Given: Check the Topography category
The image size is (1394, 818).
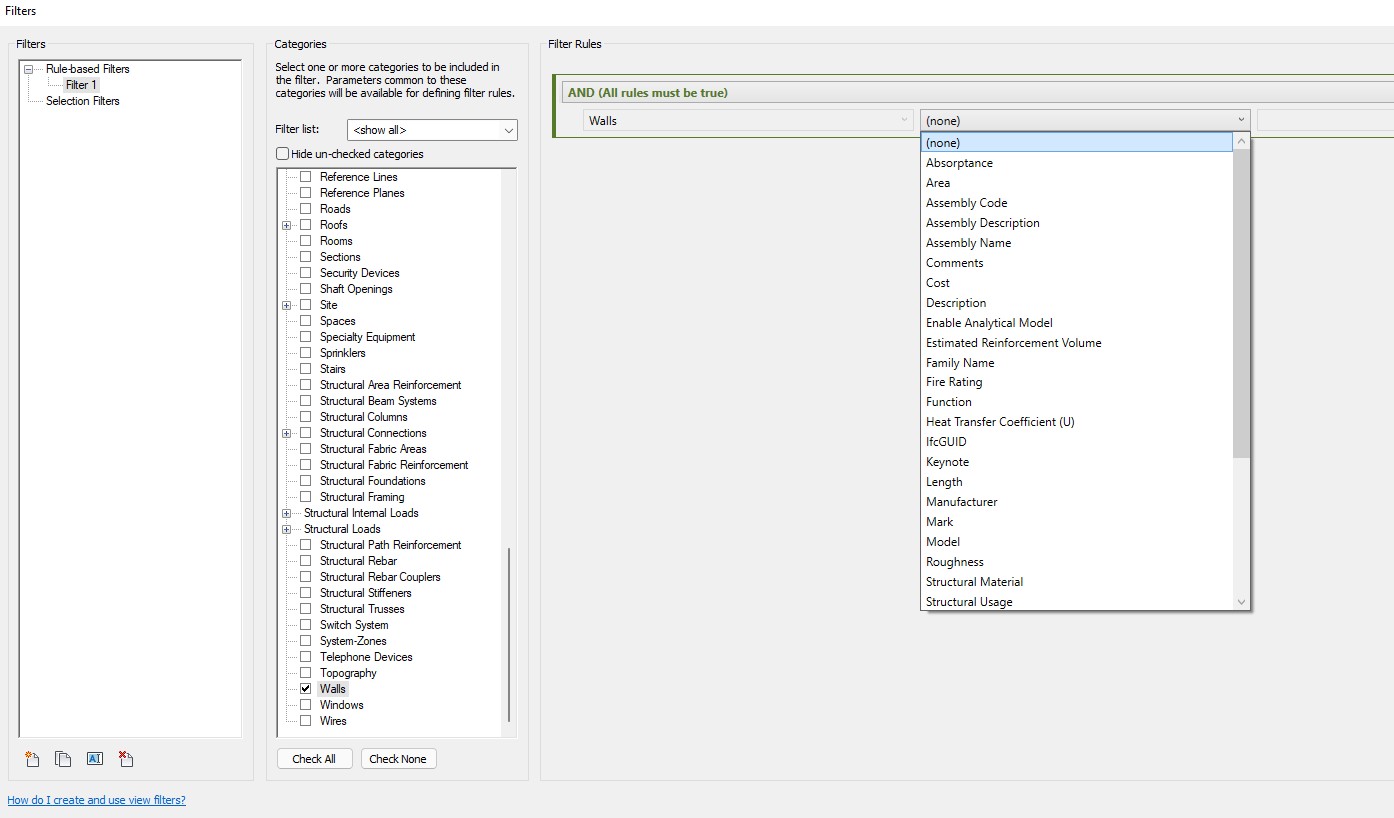Looking at the screenshot, I should point(305,672).
